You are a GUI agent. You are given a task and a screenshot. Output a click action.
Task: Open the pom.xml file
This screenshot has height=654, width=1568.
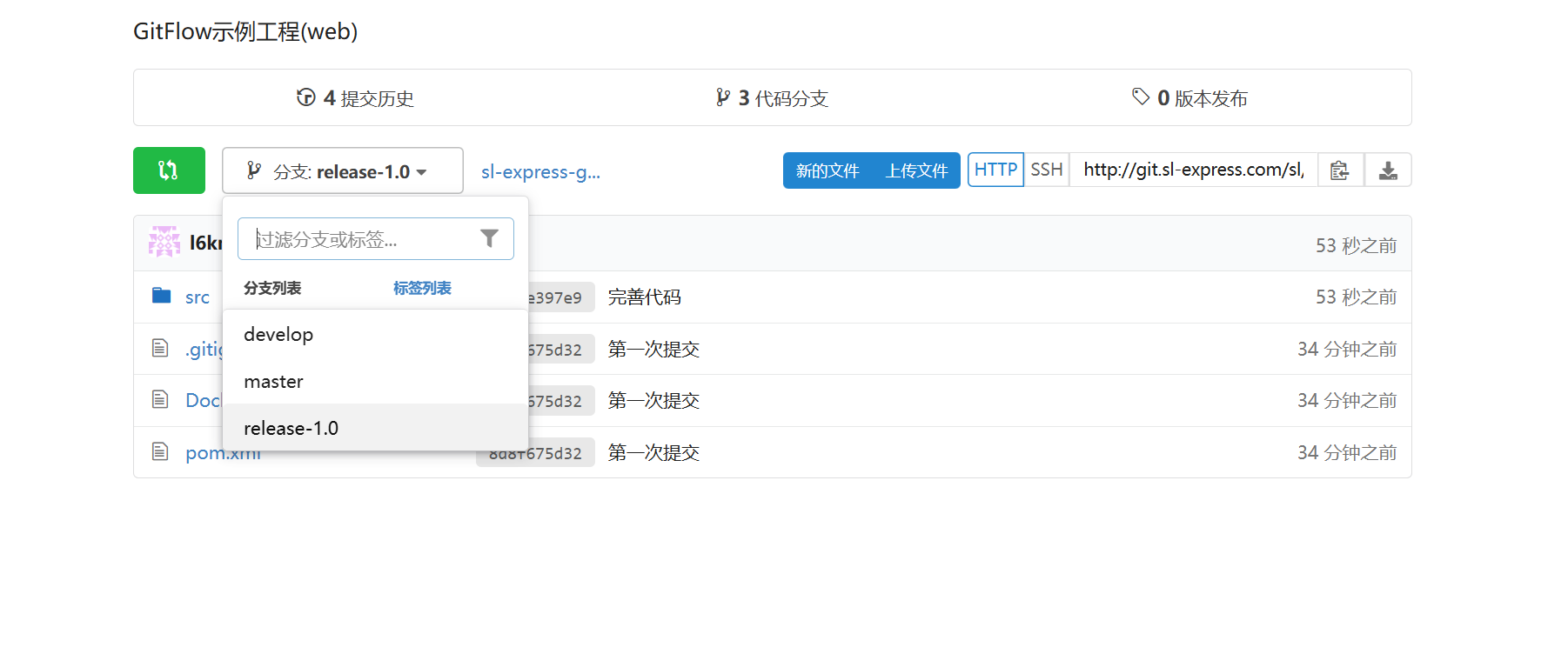tap(223, 453)
